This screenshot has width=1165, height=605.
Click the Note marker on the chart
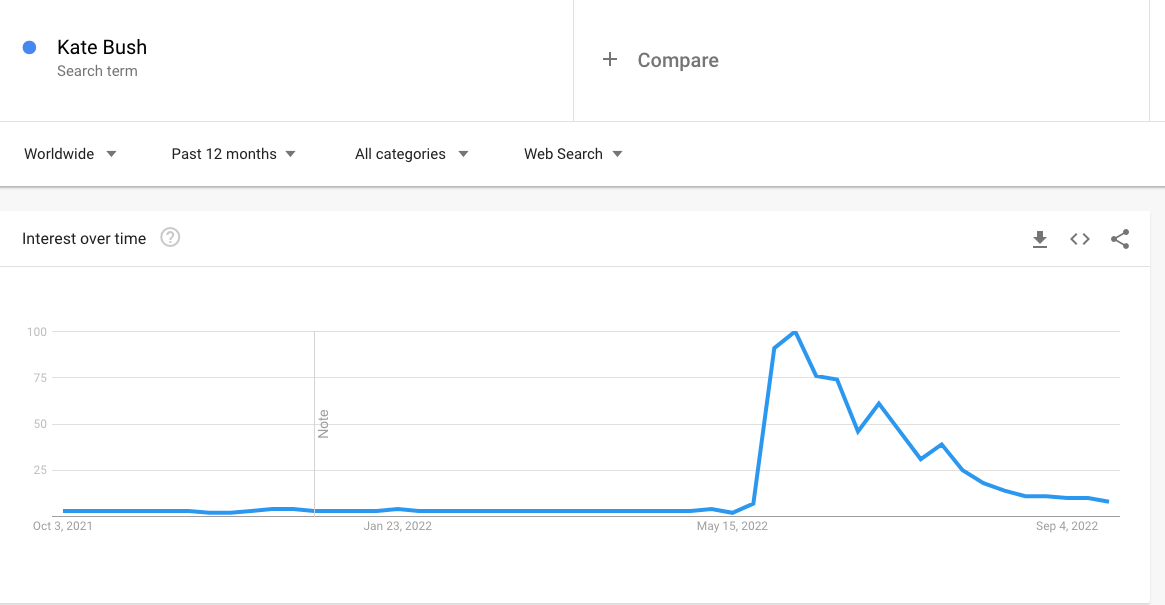323,424
